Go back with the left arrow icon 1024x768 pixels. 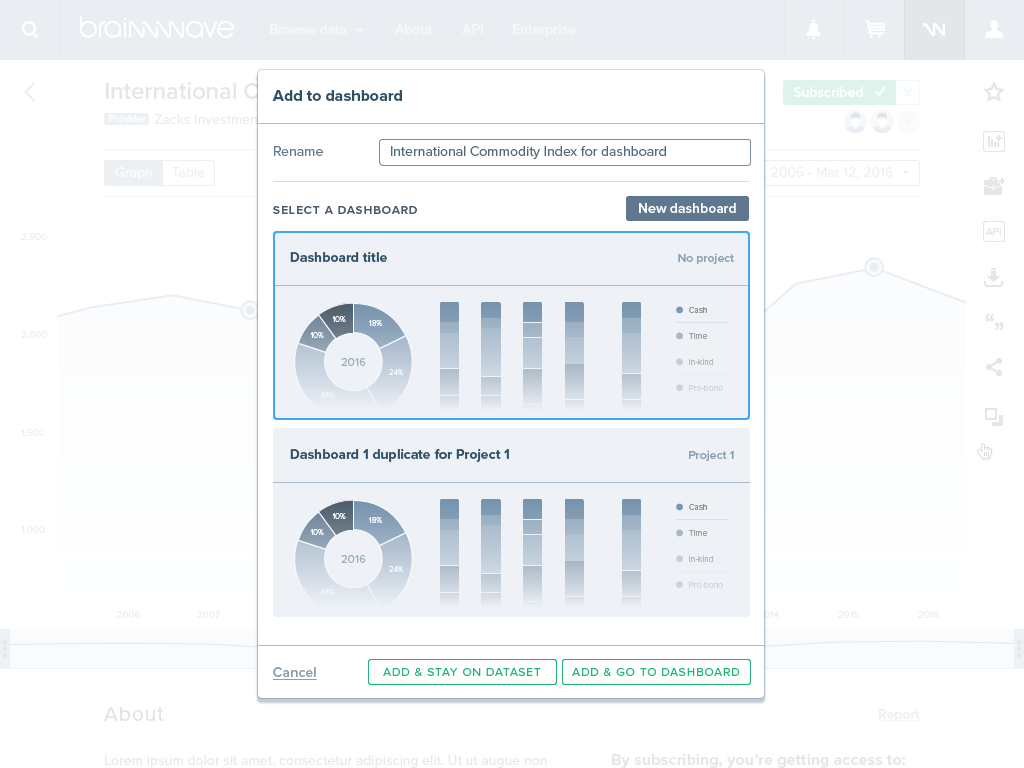coord(30,91)
